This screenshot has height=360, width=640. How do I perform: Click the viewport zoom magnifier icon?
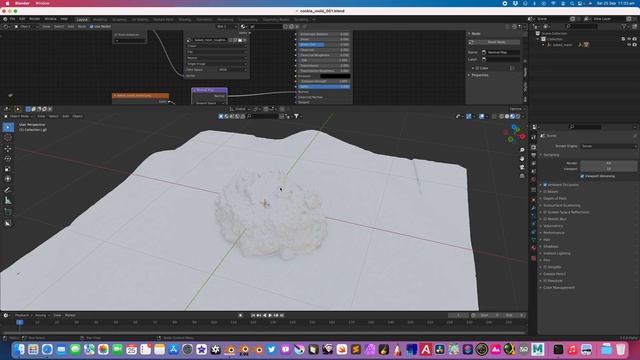point(522,150)
